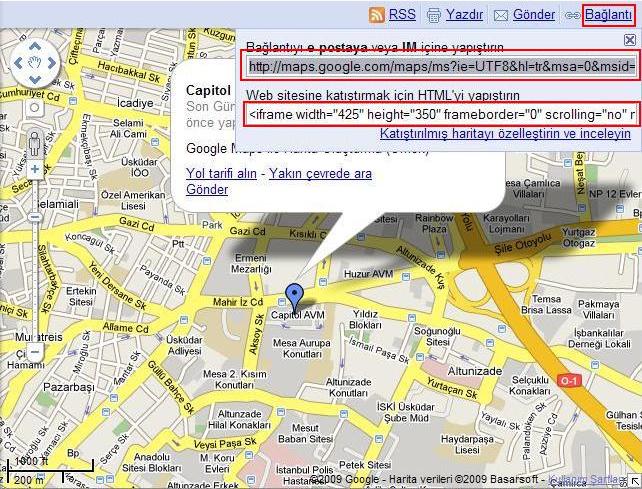Click the Capitol title in info balloon
This screenshot has width=642, height=489.
click(208, 91)
